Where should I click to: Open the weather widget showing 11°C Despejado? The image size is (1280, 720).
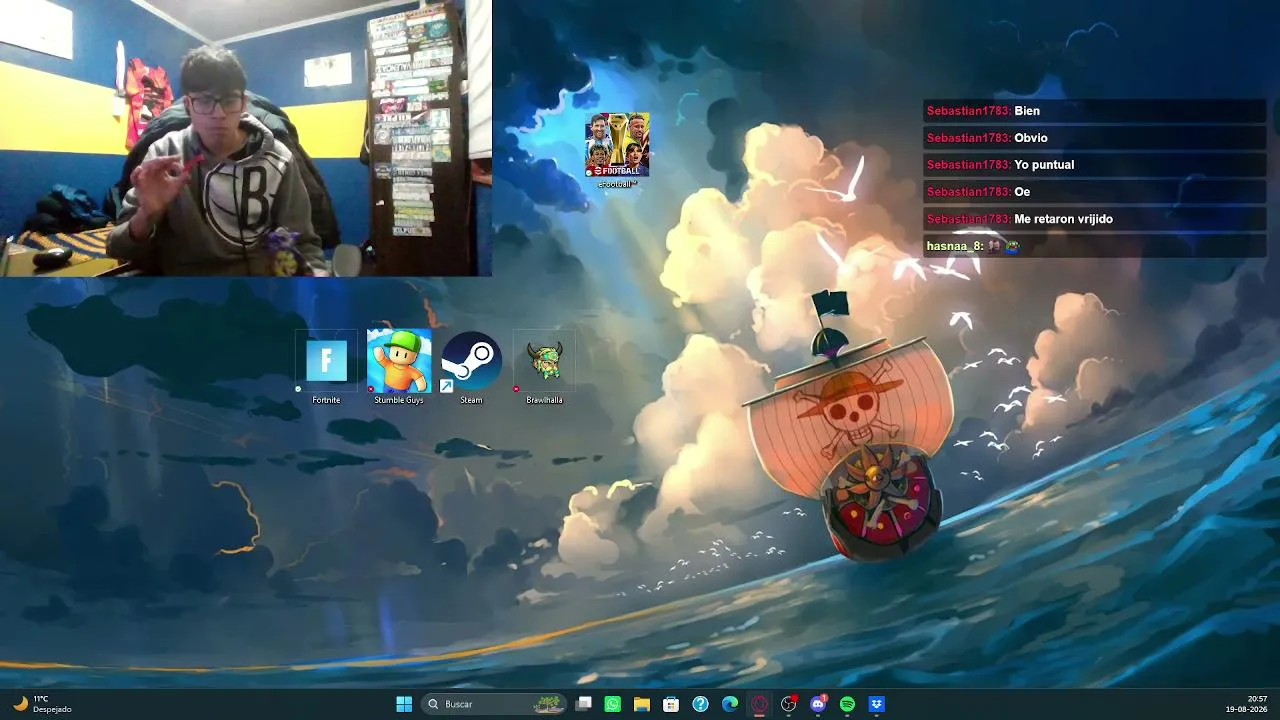point(42,704)
